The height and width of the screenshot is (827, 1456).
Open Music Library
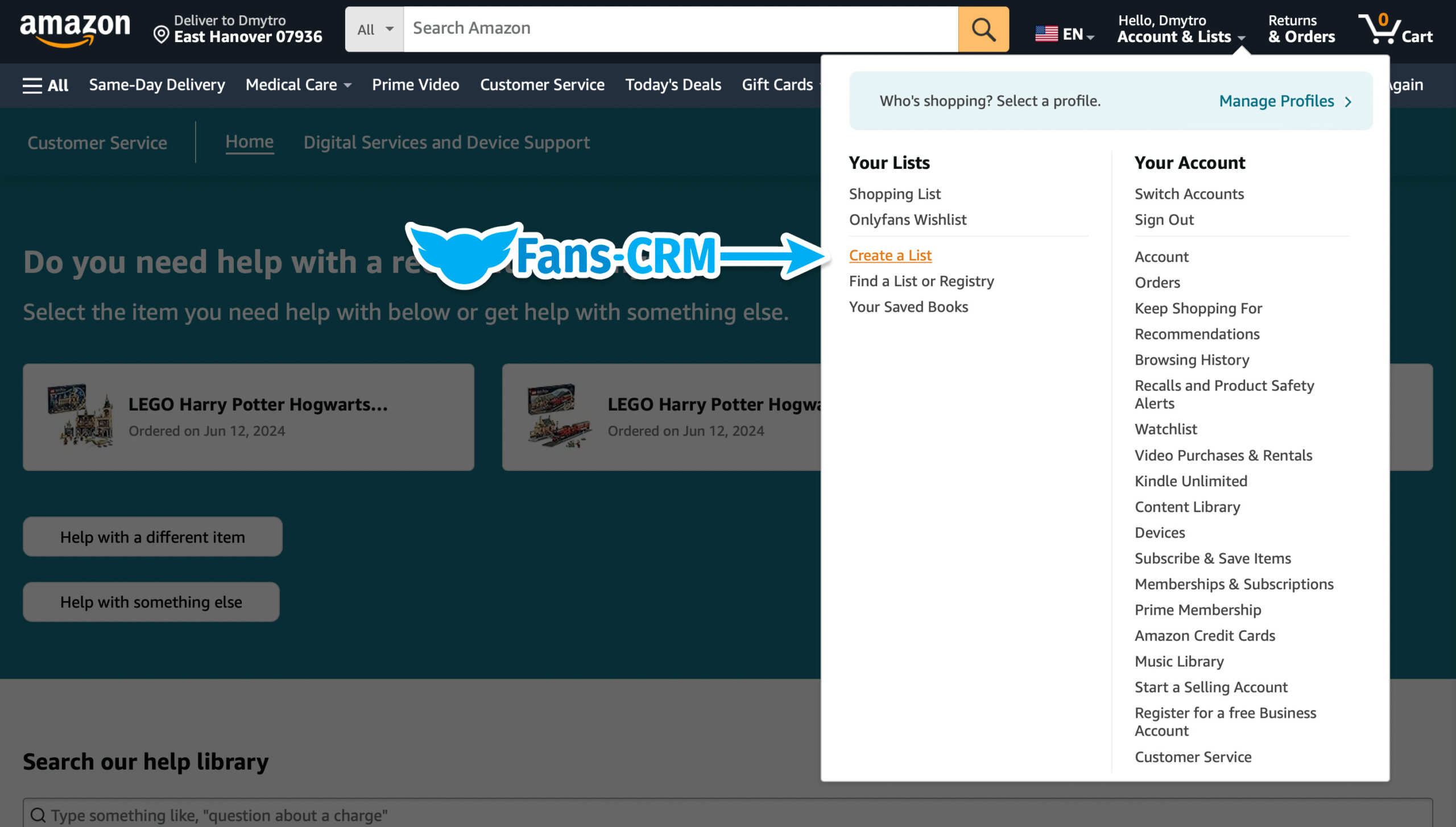click(1179, 661)
